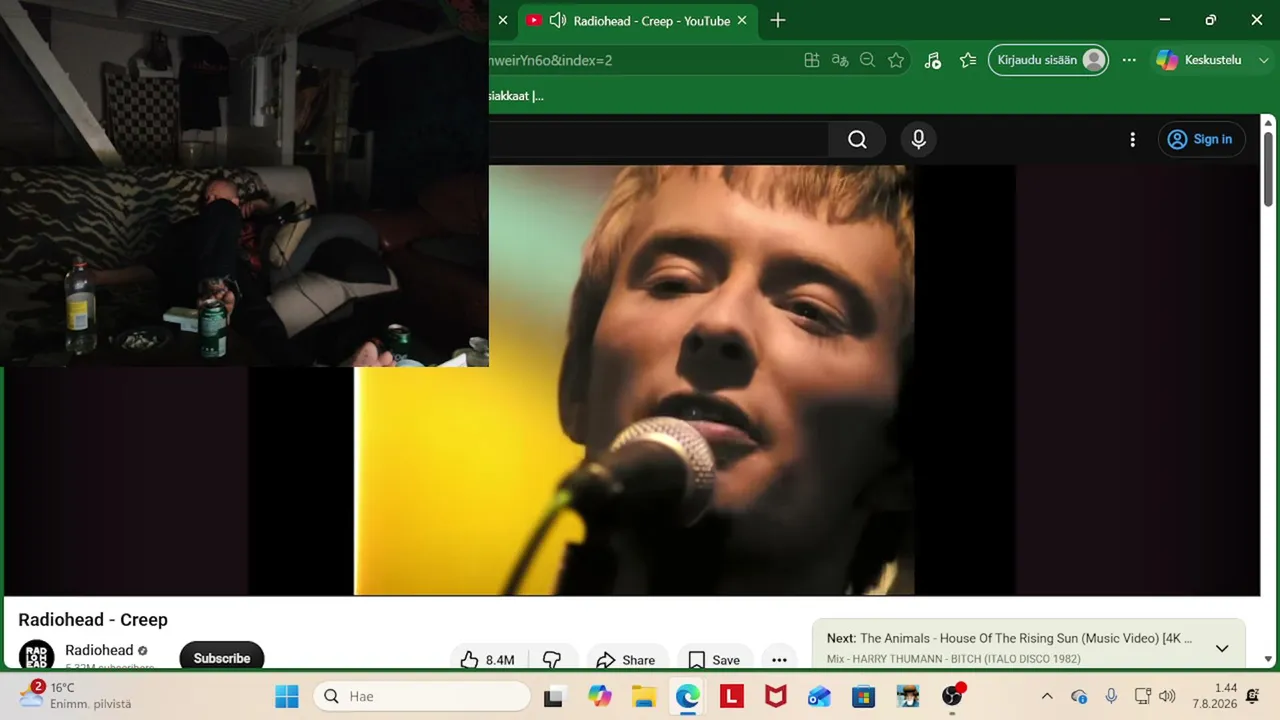Like the video with 8.4M likes

coord(488,660)
